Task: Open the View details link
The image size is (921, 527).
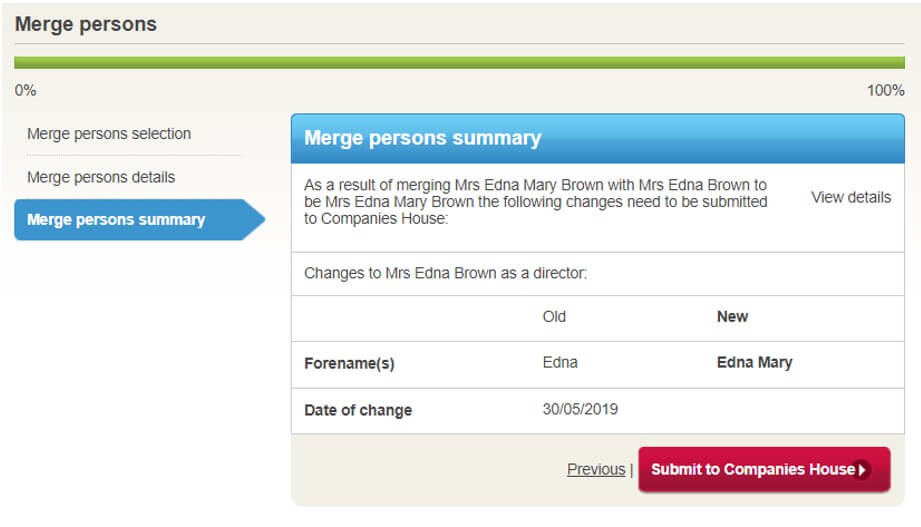Action: tap(850, 197)
